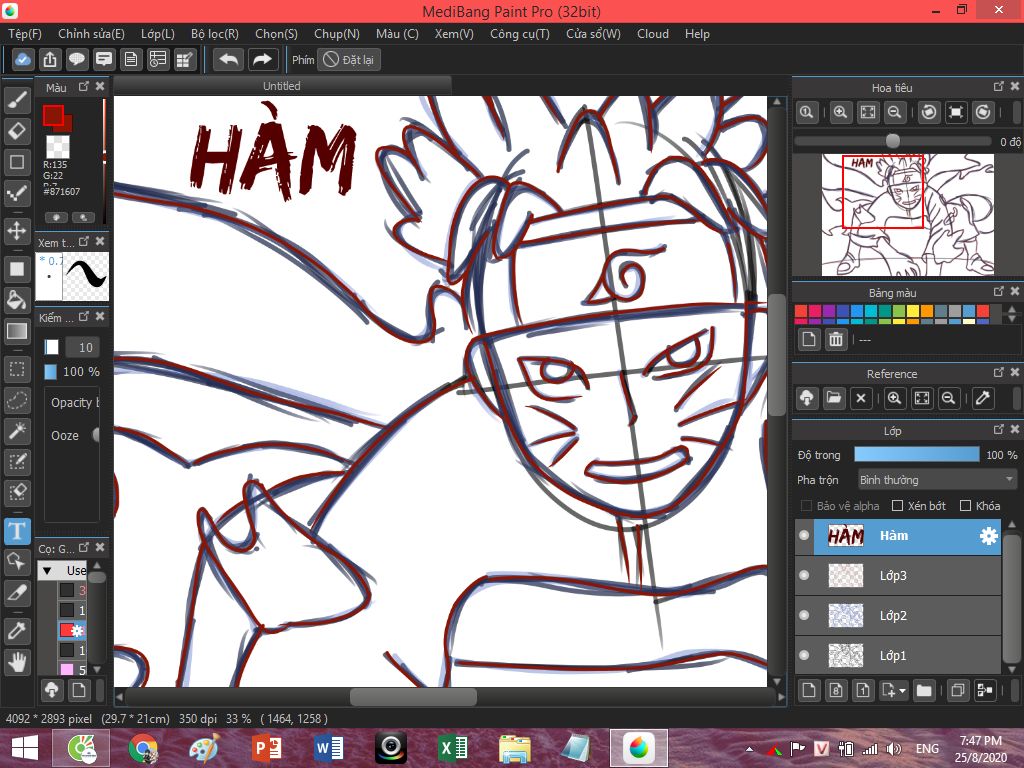
Task: Click the brush size value field 10
Action: coord(82,347)
